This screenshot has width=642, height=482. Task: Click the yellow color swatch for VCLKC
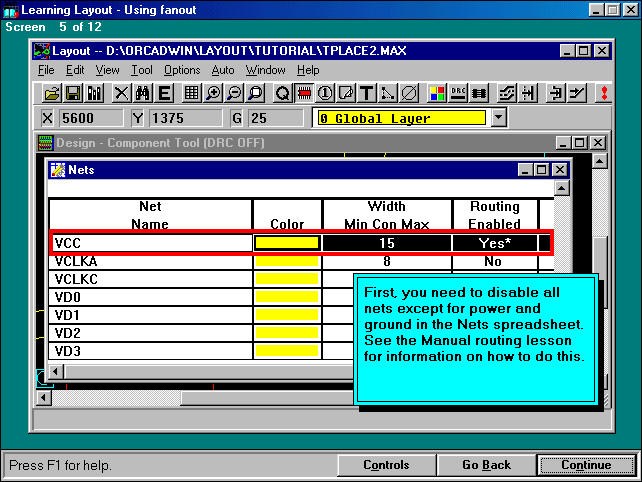click(287, 278)
